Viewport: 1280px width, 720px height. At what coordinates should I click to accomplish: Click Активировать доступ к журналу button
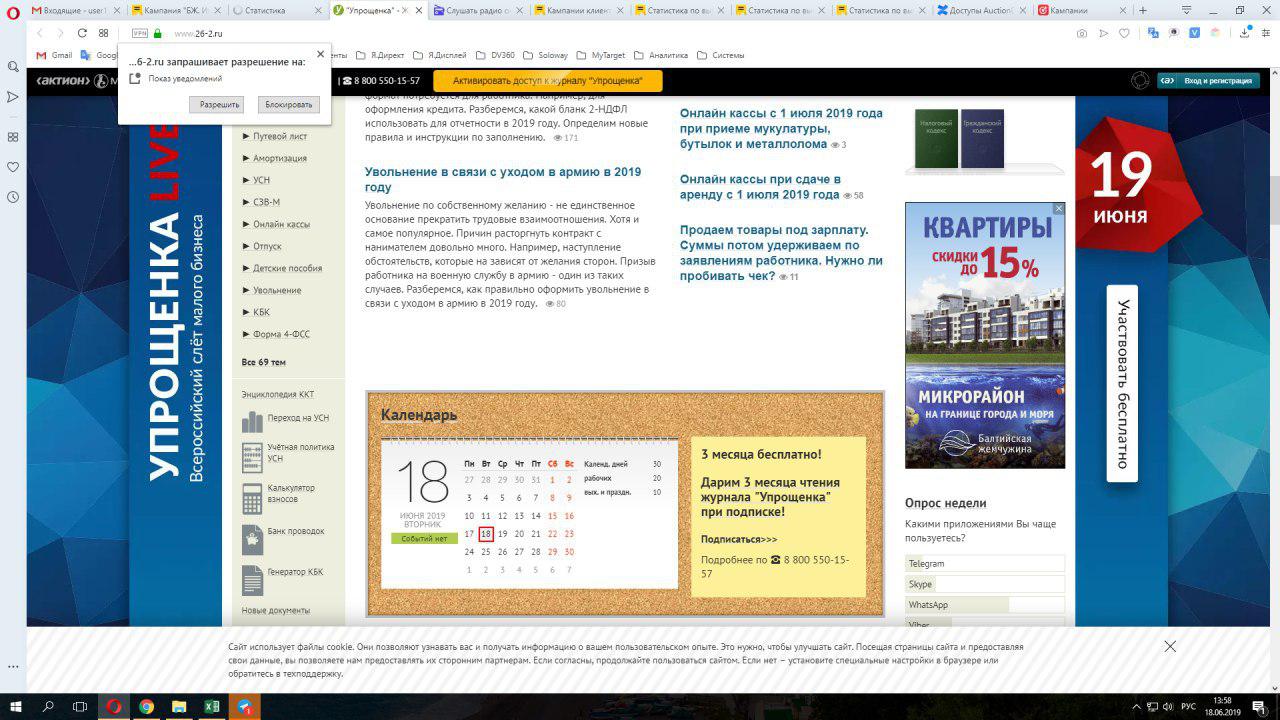click(548, 81)
